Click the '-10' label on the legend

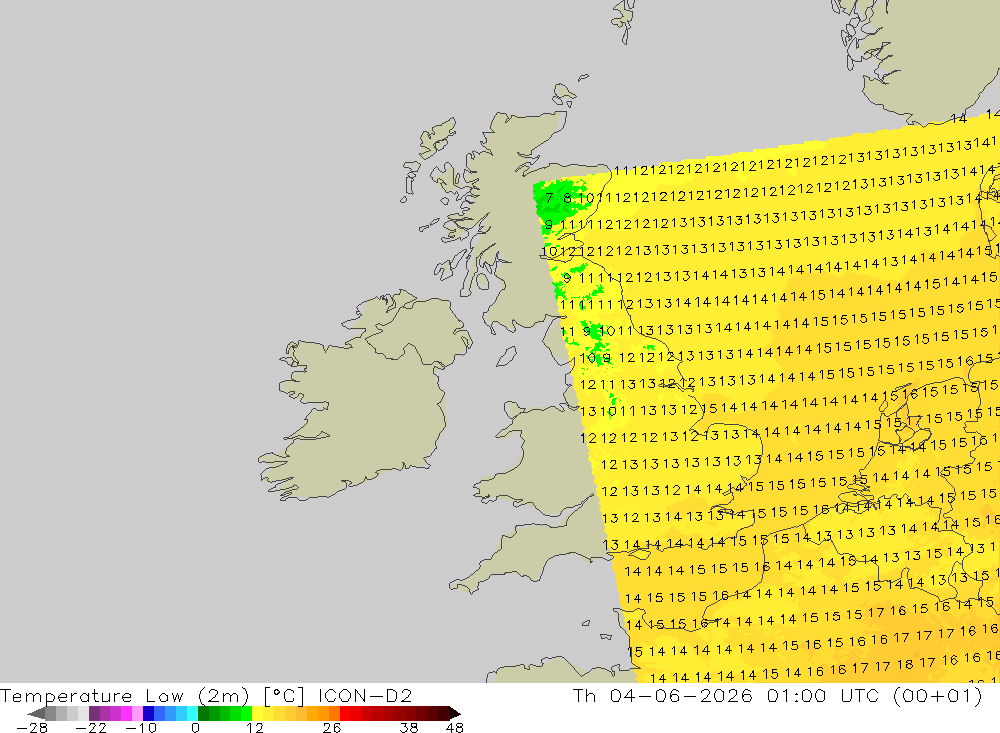[141, 728]
